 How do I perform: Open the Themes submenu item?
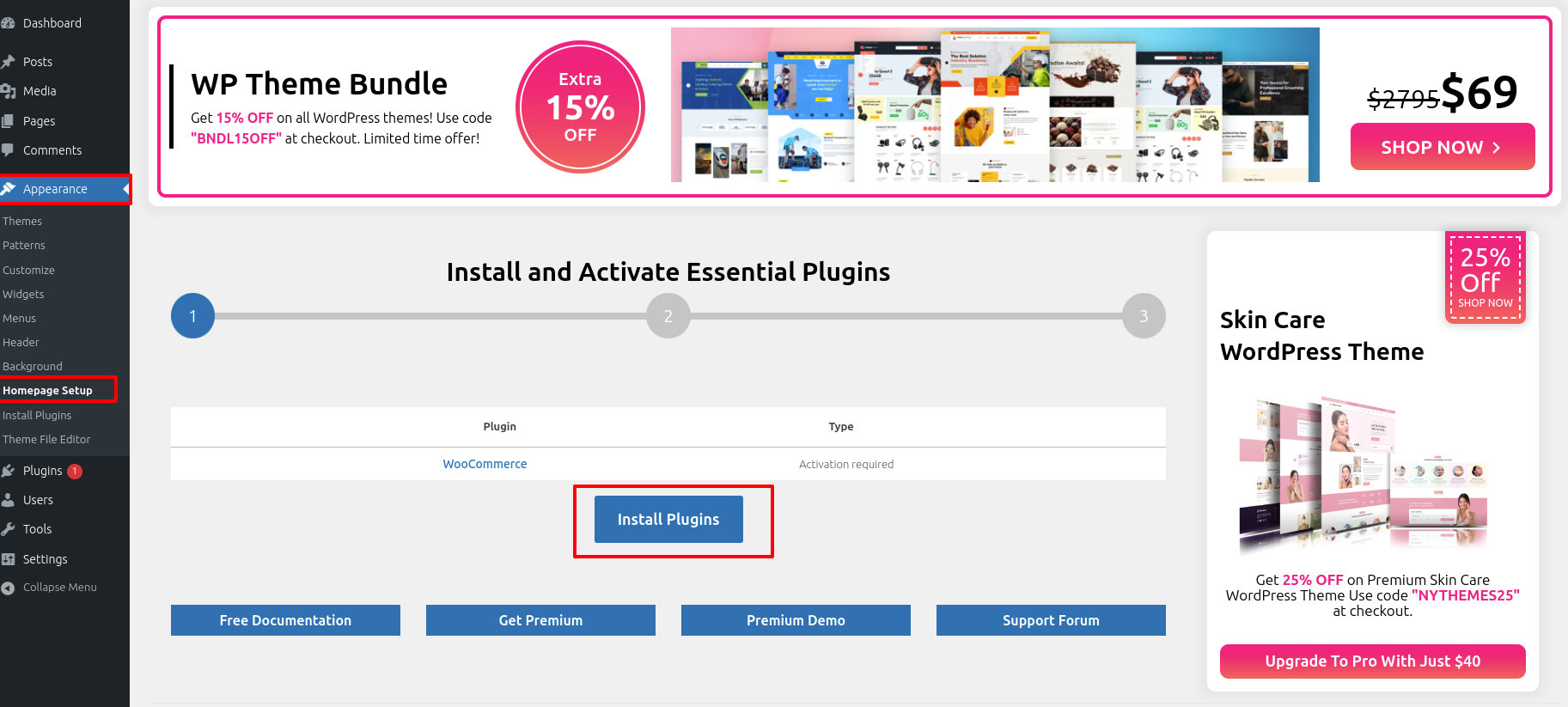click(x=22, y=222)
